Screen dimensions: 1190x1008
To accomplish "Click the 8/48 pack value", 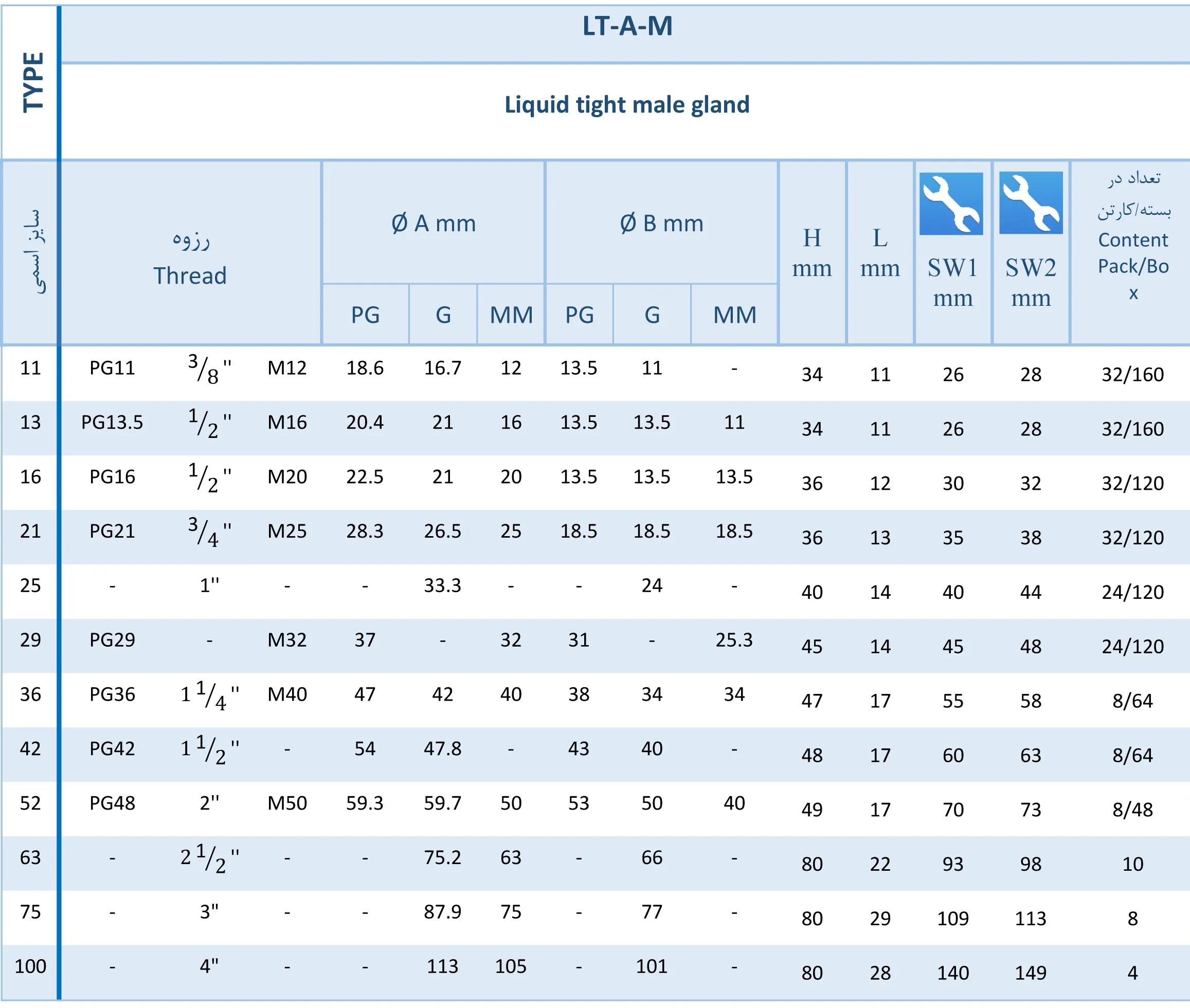I will pos(1132,809).
